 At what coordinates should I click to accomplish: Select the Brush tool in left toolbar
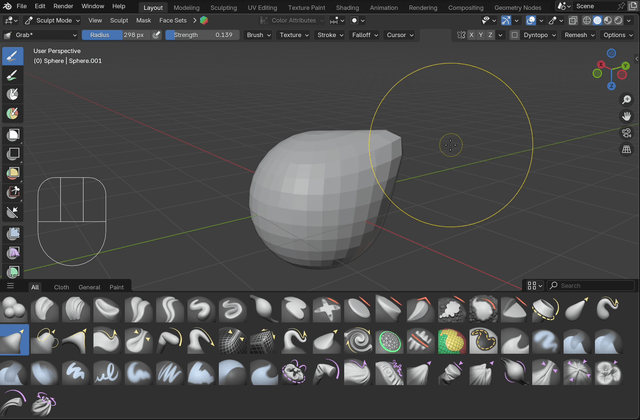(x=13, y=56)
